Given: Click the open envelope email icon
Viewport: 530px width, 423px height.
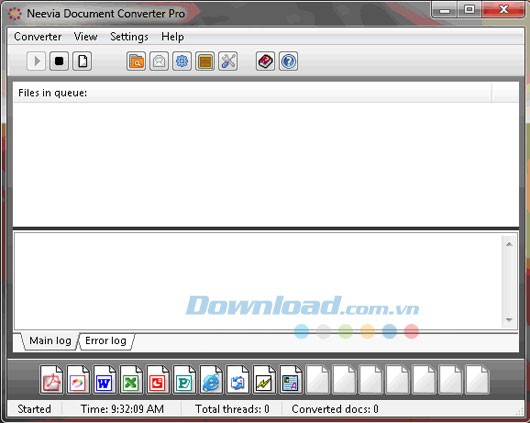Looking at the screenshot, I should coord(159,61).
